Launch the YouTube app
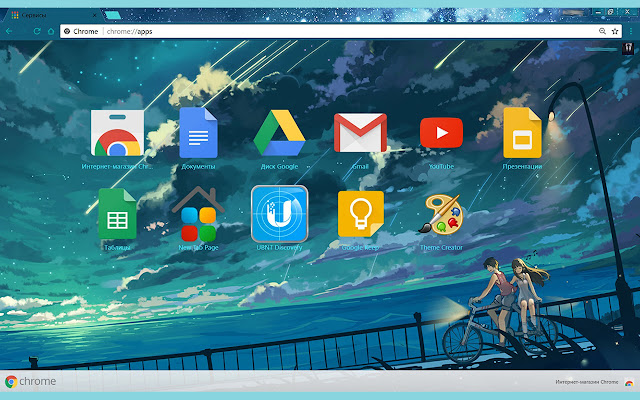 point(441,133)
